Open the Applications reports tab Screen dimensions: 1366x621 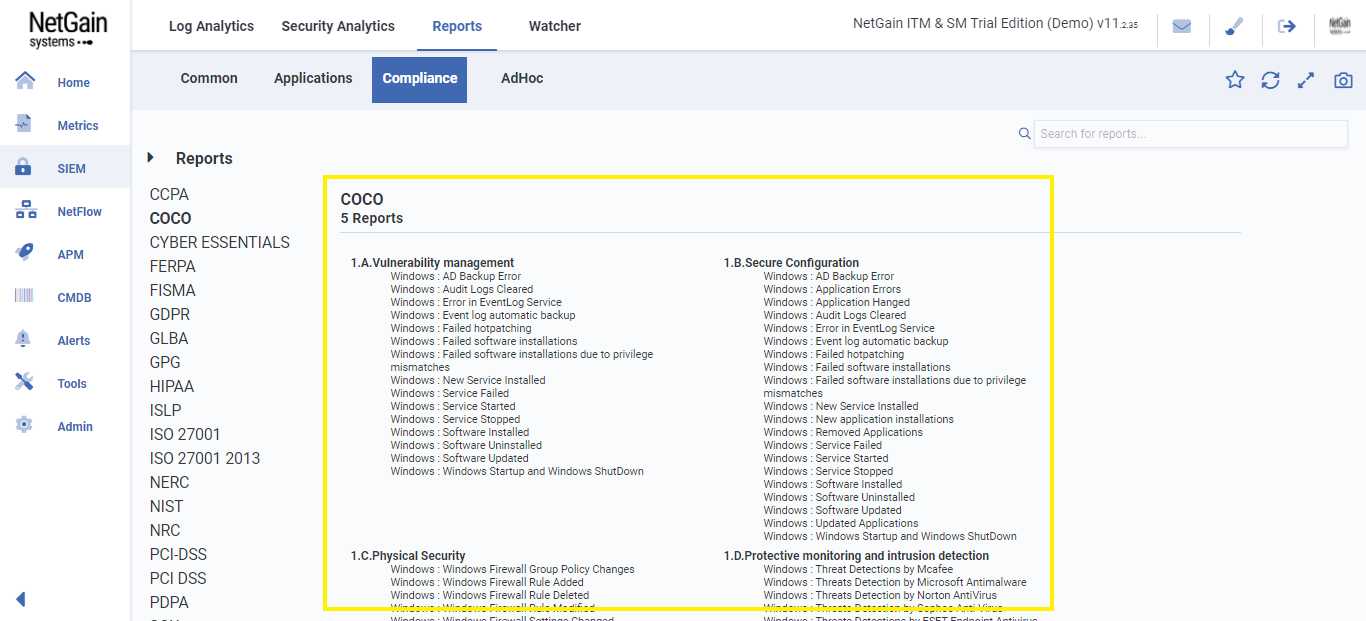pos(313,78)
